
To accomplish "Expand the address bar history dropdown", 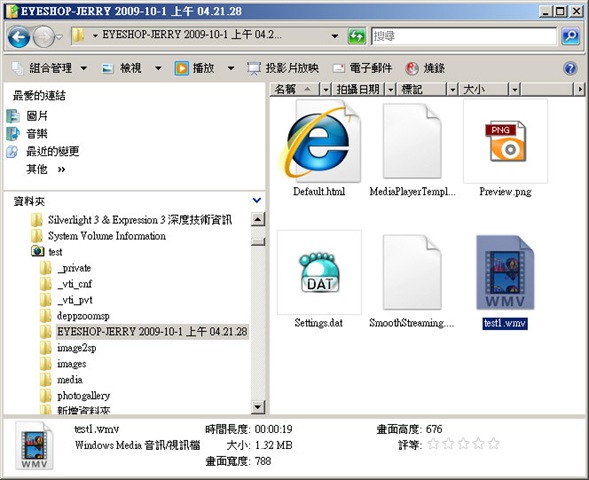I will (x=334, y=36).
